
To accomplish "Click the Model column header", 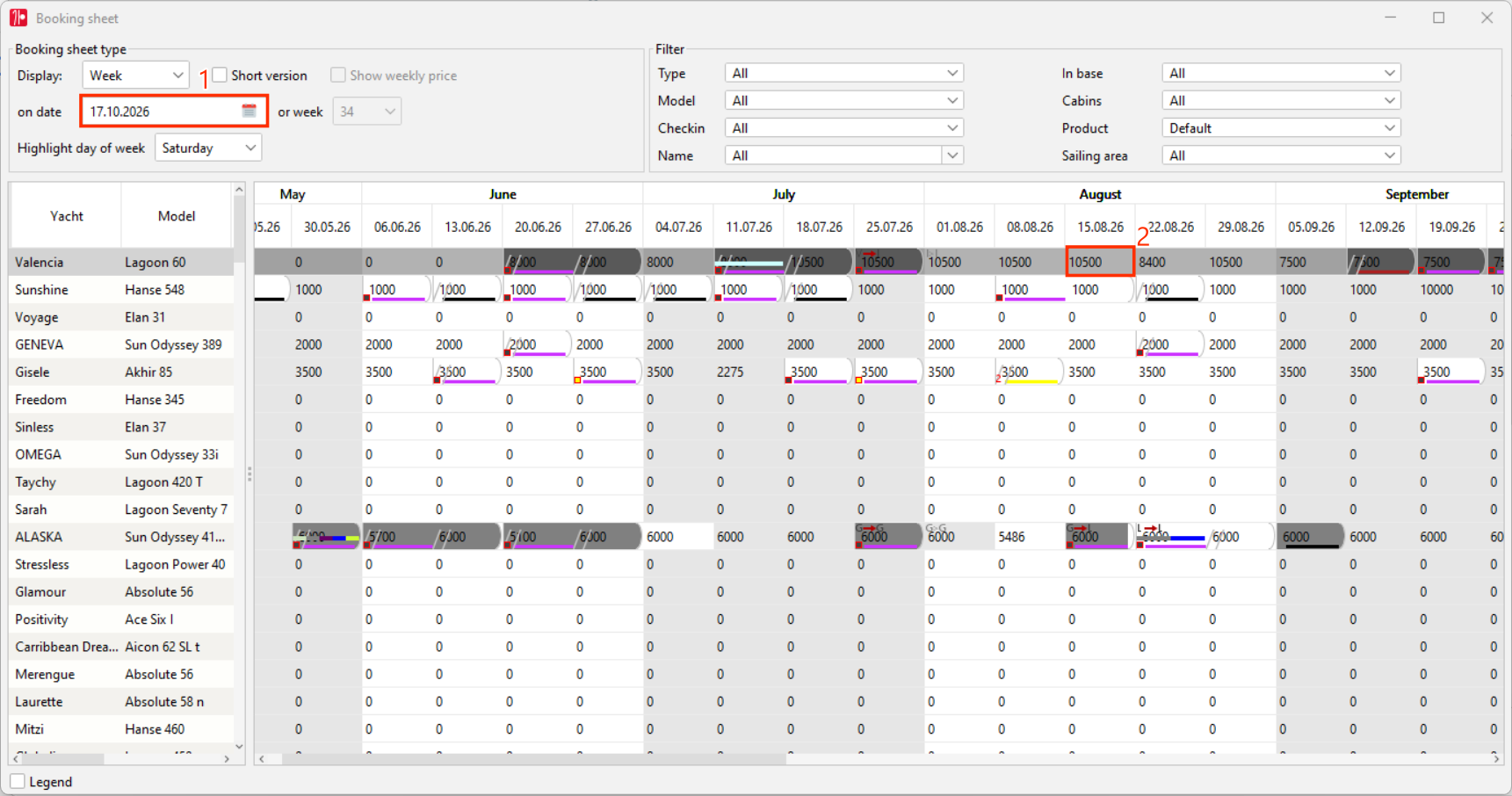I will point(177,216).
